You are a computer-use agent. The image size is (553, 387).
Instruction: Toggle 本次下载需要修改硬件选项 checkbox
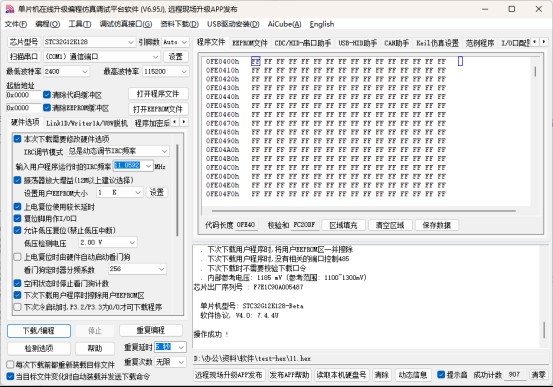(17, 139)
